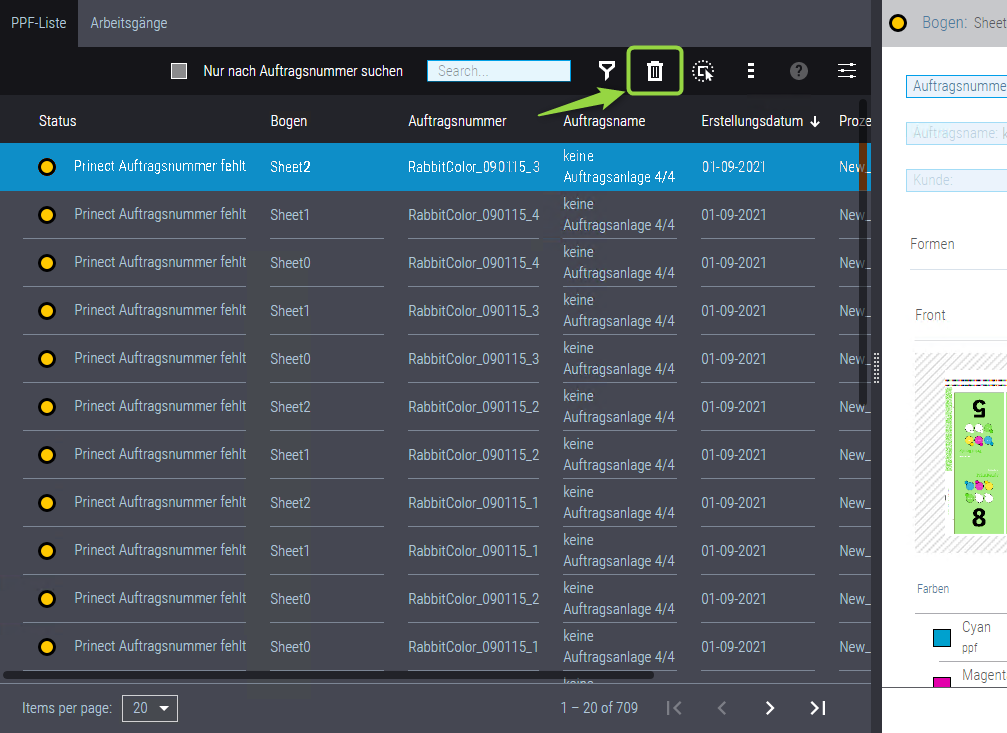Enable 'Nur nach Auftragsnummer suchen' checkbox
Viewport: 1007px width, 733px height.
click(179, 71)
